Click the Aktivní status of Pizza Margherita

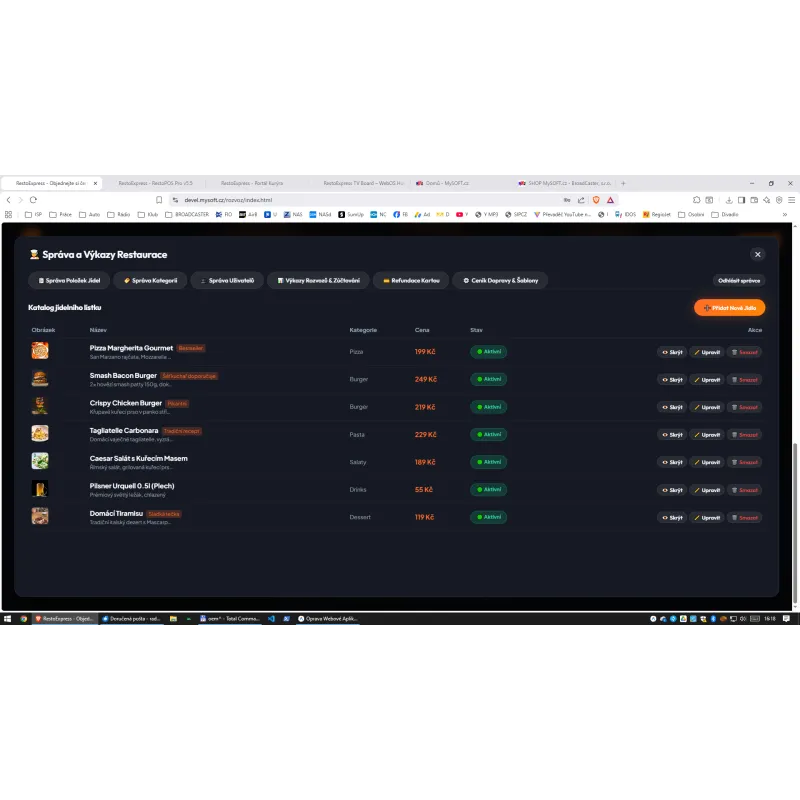pos(488,352)
